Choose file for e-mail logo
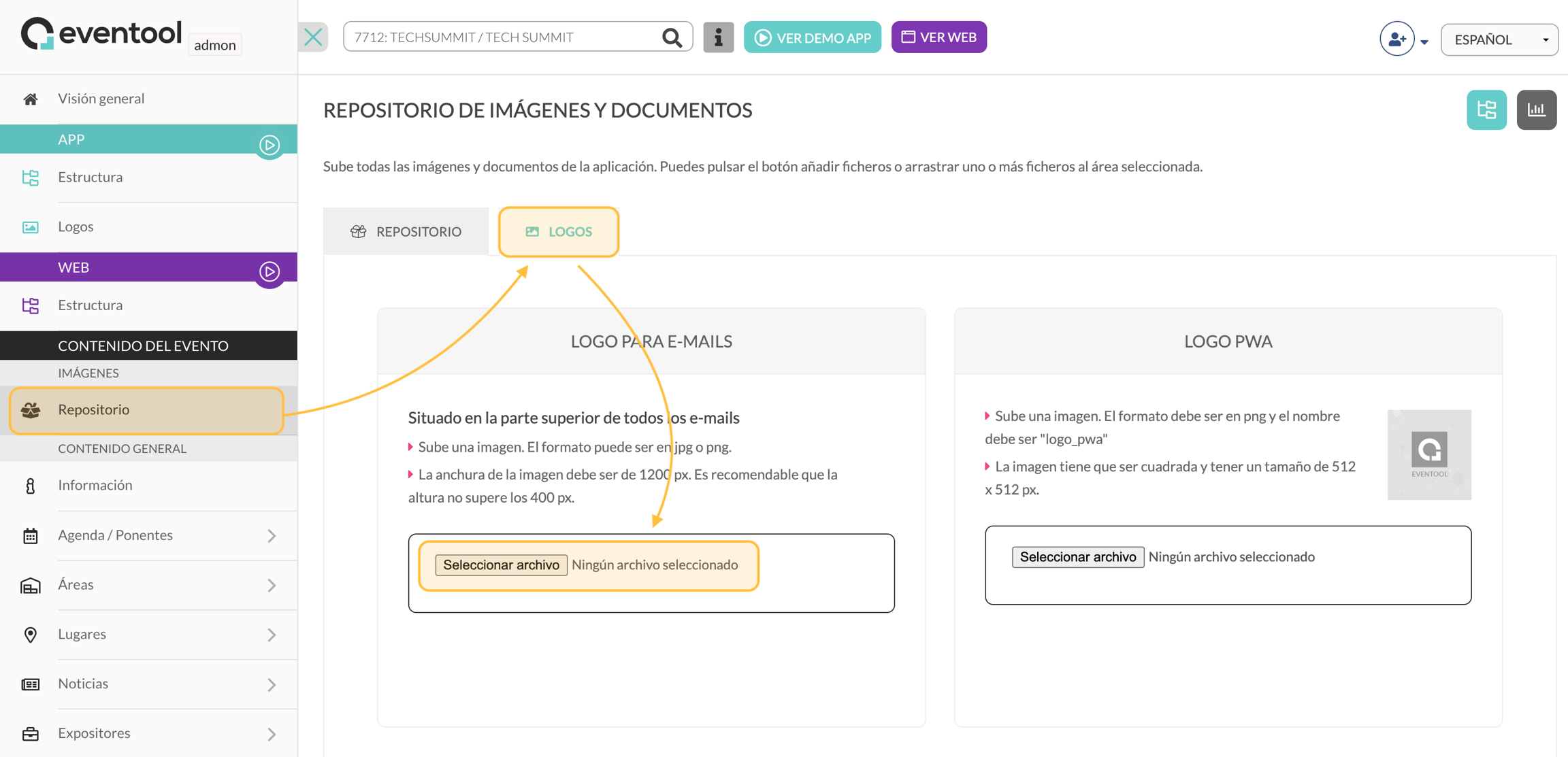This screenshot has height=757, width=1568. coord(501,565)
